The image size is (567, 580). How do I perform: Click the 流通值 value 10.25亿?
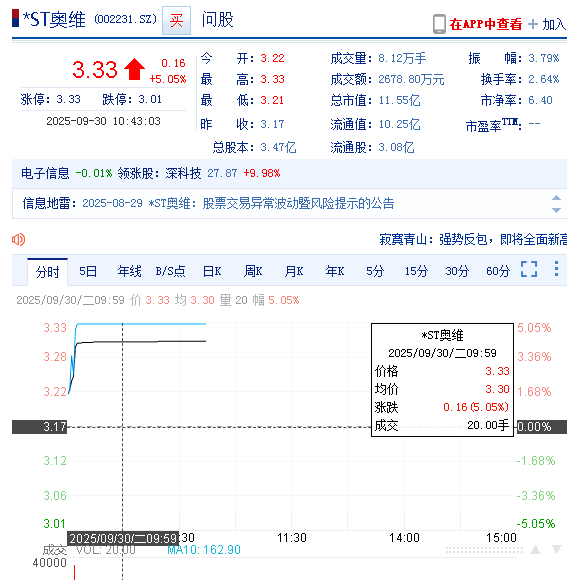click(399, 124)
